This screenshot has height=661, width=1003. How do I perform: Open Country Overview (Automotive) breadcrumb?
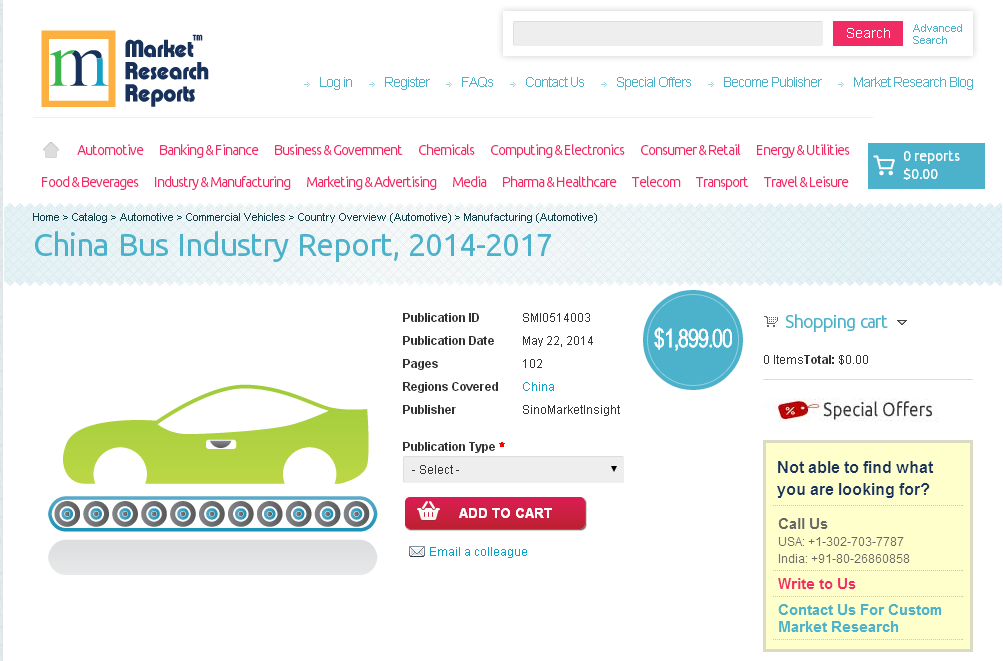(374, 217)
